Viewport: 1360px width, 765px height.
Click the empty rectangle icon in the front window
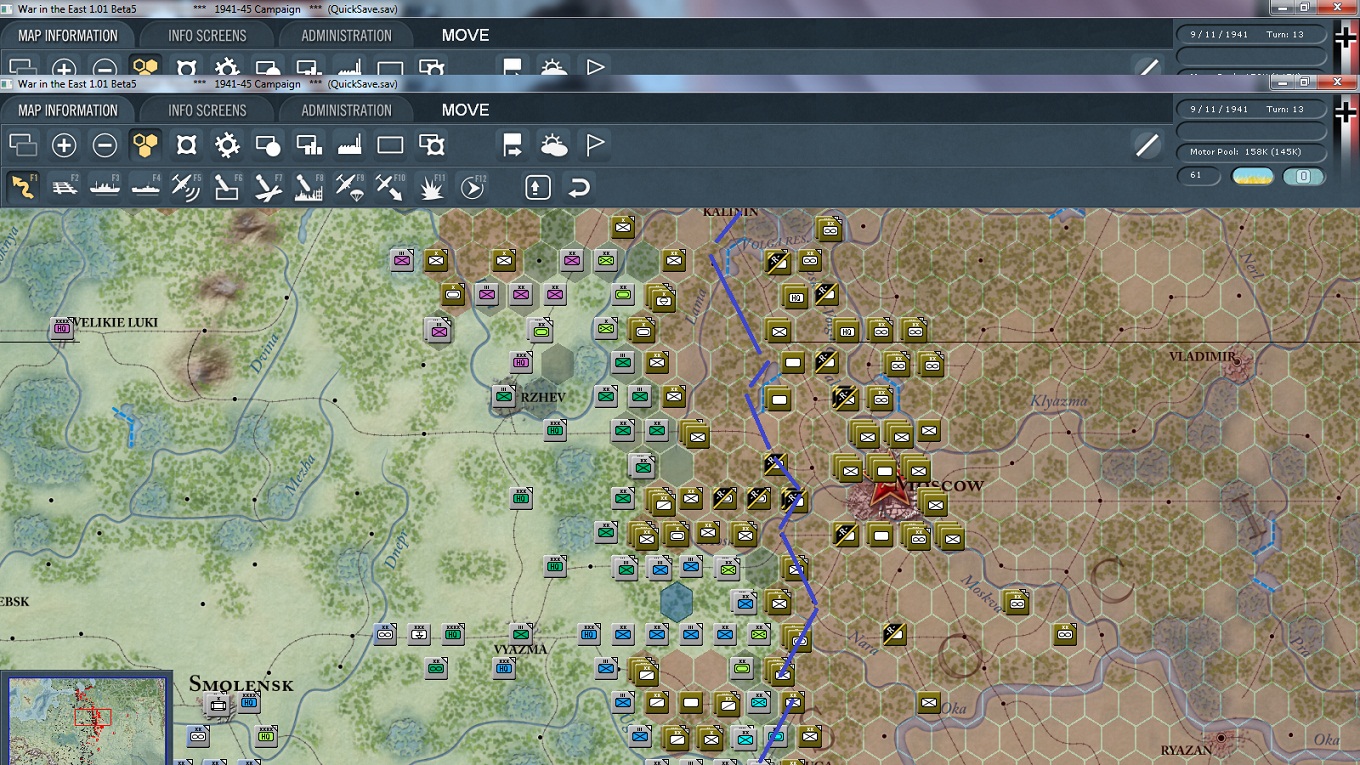pos(390,145)
